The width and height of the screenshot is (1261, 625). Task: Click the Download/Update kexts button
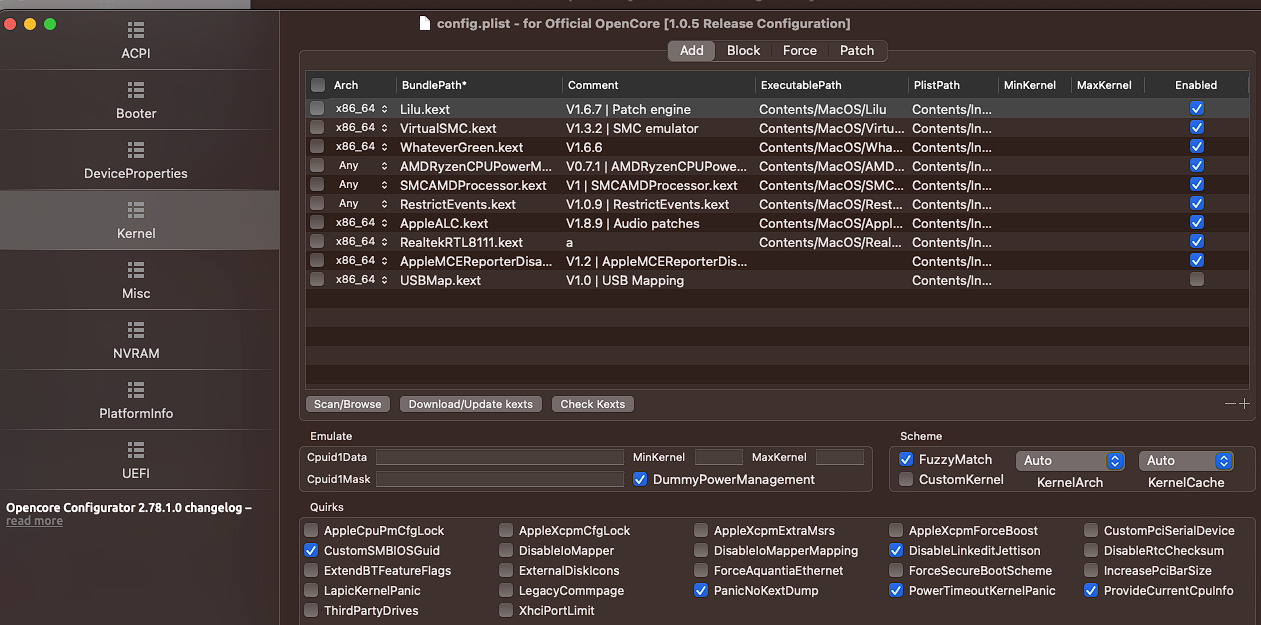(471, 404)
